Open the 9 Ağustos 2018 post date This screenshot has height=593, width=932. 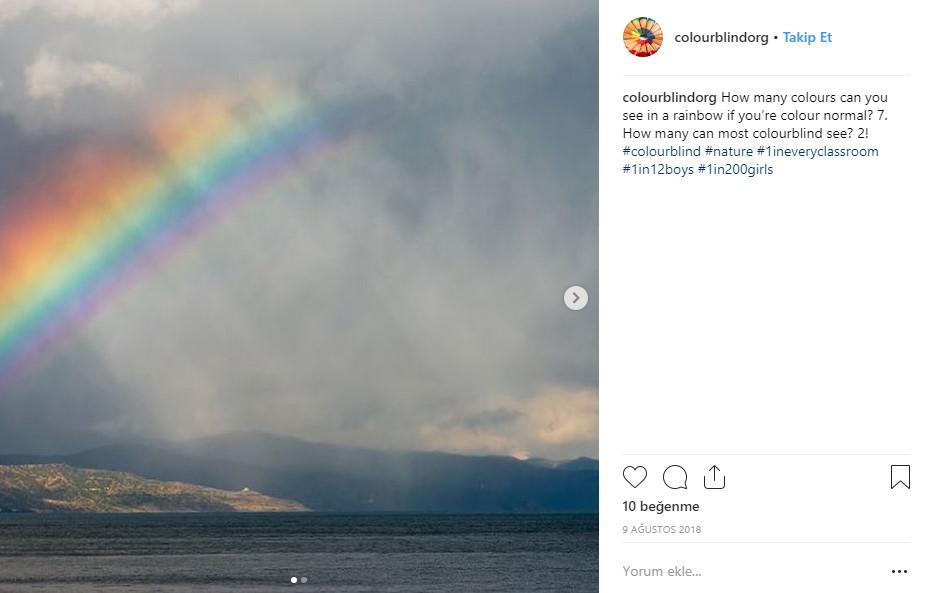pos(662,529)
